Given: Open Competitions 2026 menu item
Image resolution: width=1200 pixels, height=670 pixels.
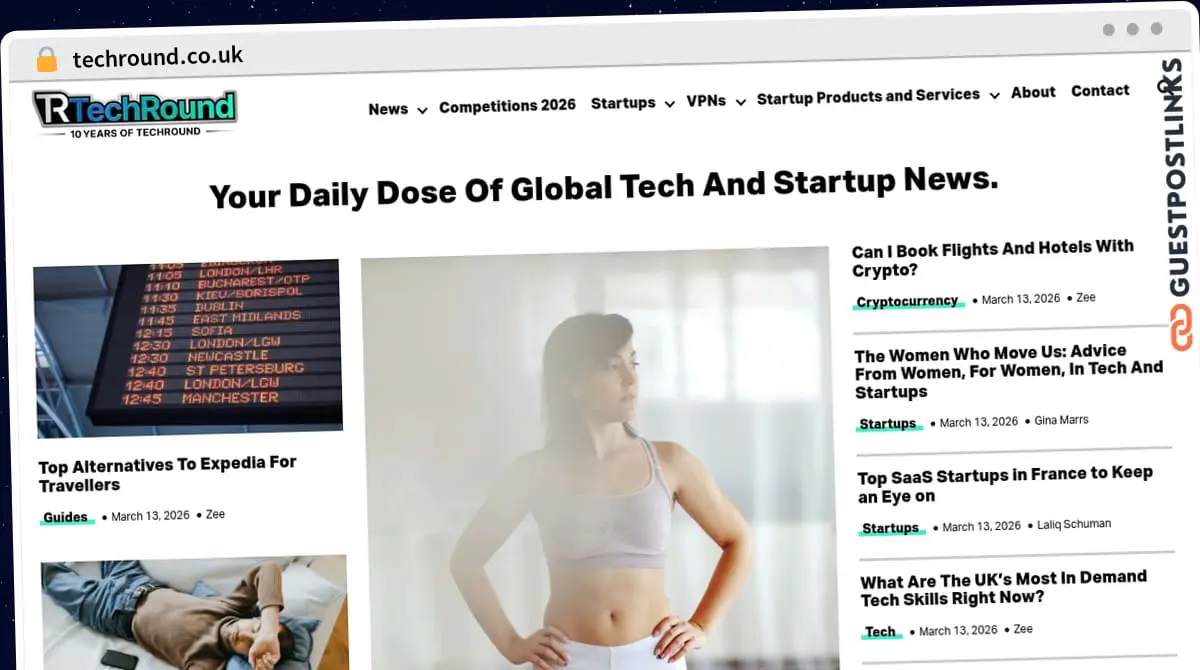Looking at the screenshot, I should point(507,105).
